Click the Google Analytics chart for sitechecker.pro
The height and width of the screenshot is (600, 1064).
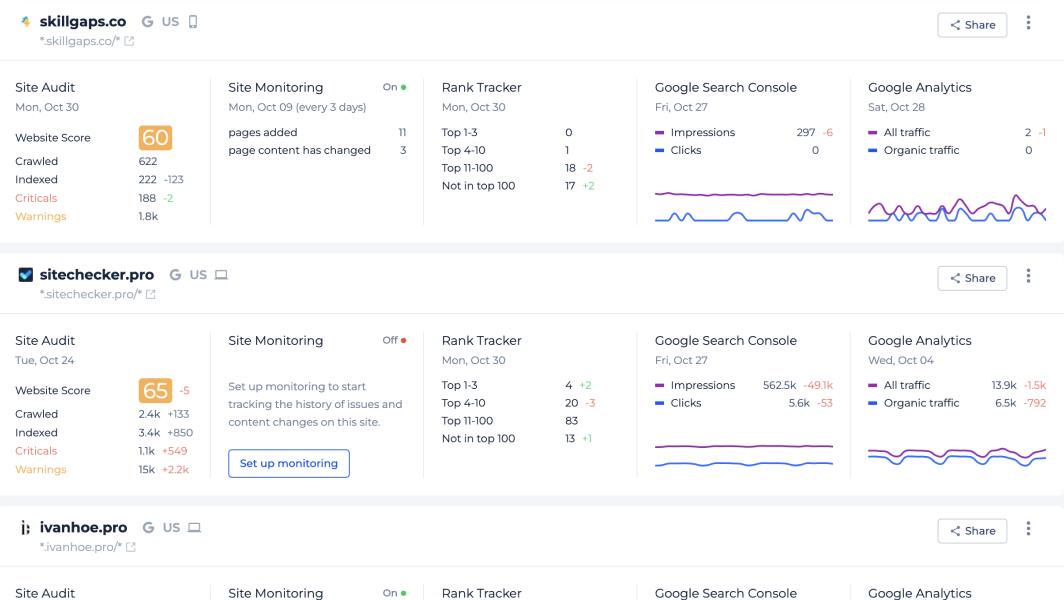click(957, 455)
